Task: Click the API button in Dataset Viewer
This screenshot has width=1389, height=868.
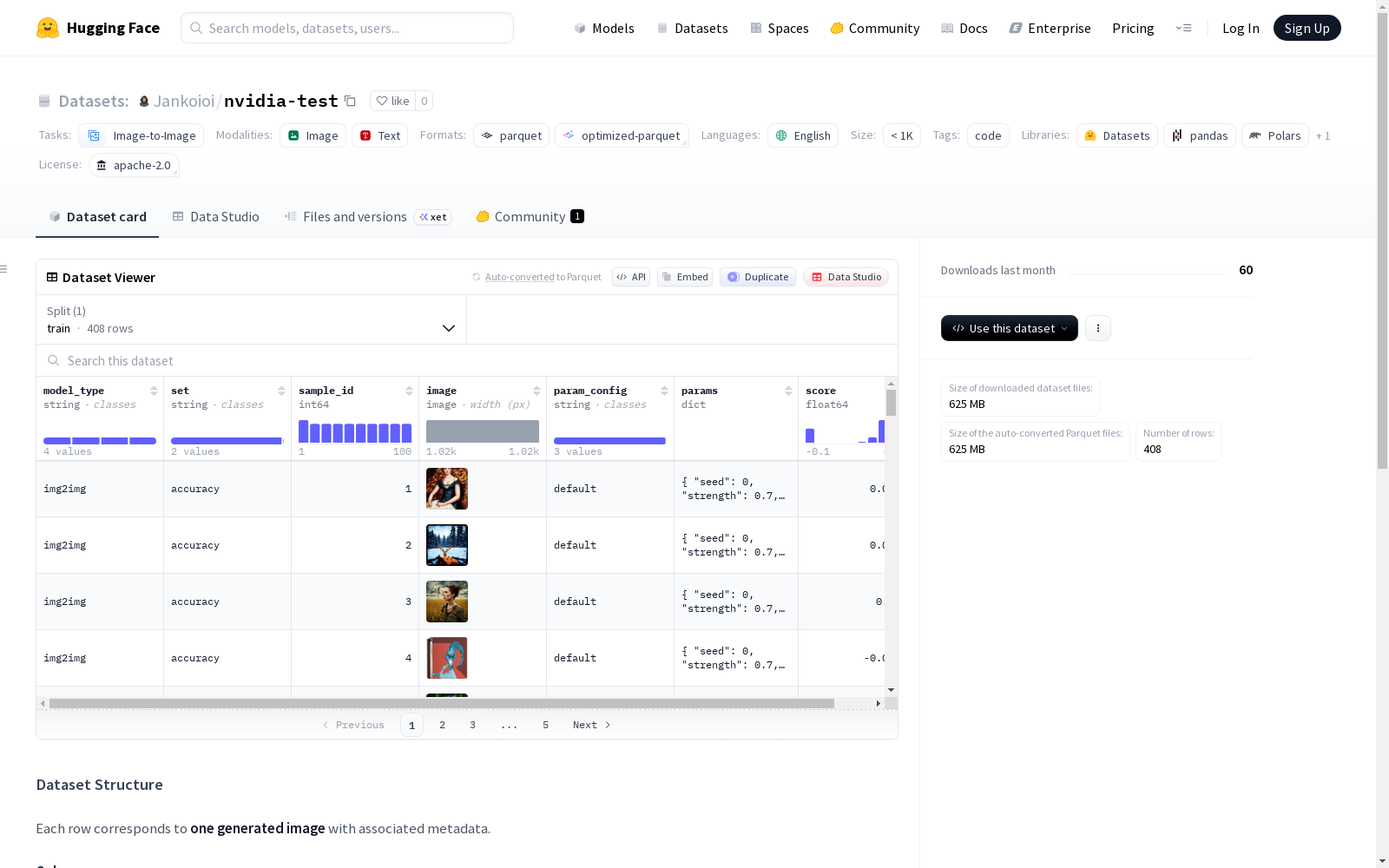Action: point(631,277)
